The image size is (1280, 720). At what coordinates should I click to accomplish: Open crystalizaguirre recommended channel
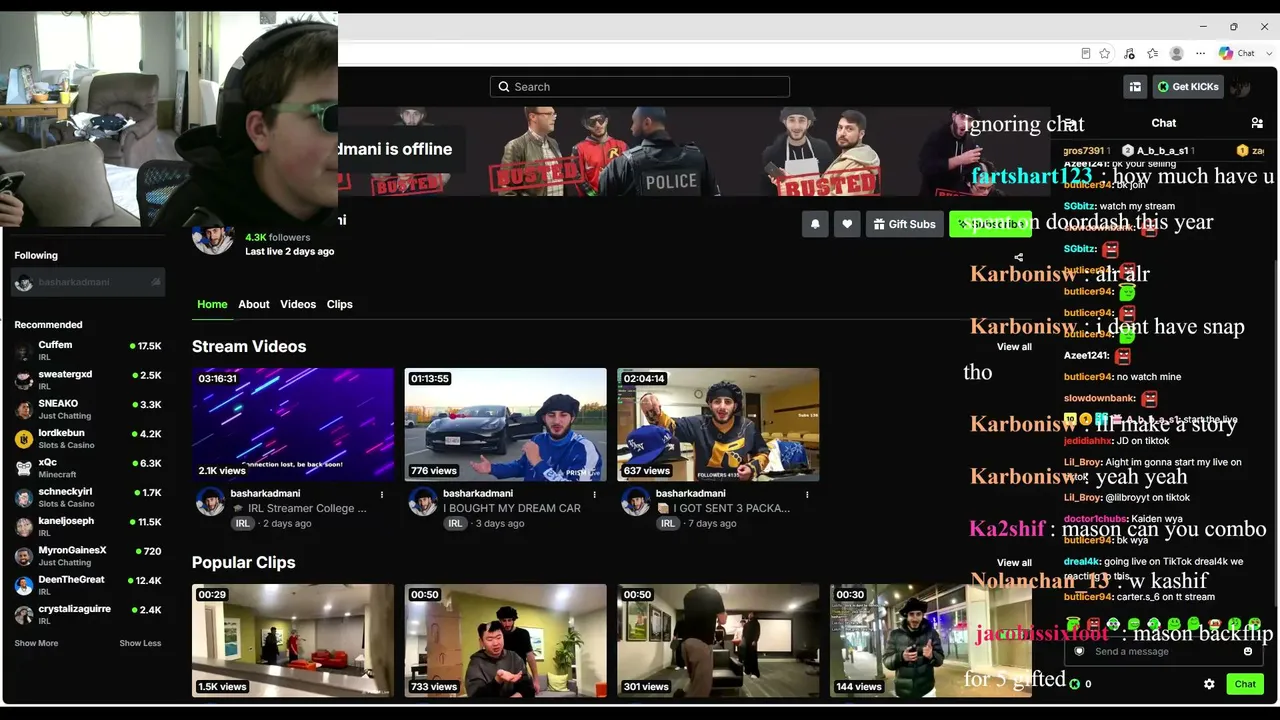point(88,614)
